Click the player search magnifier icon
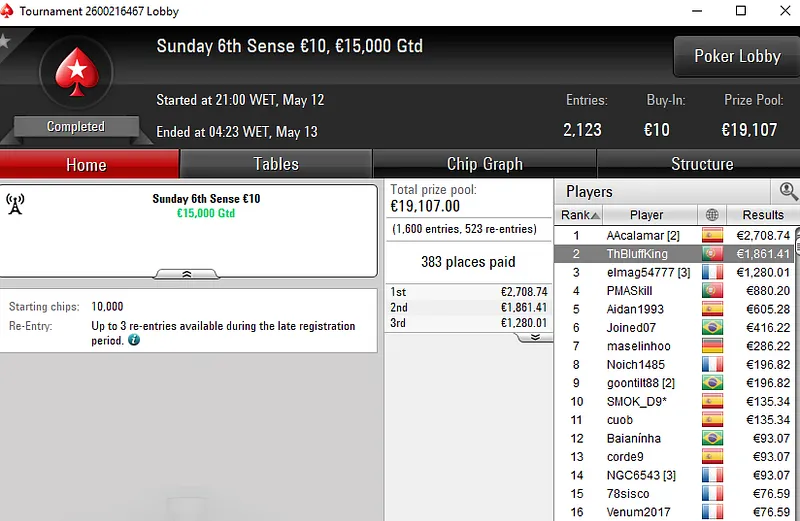 [x=789, y=190]
